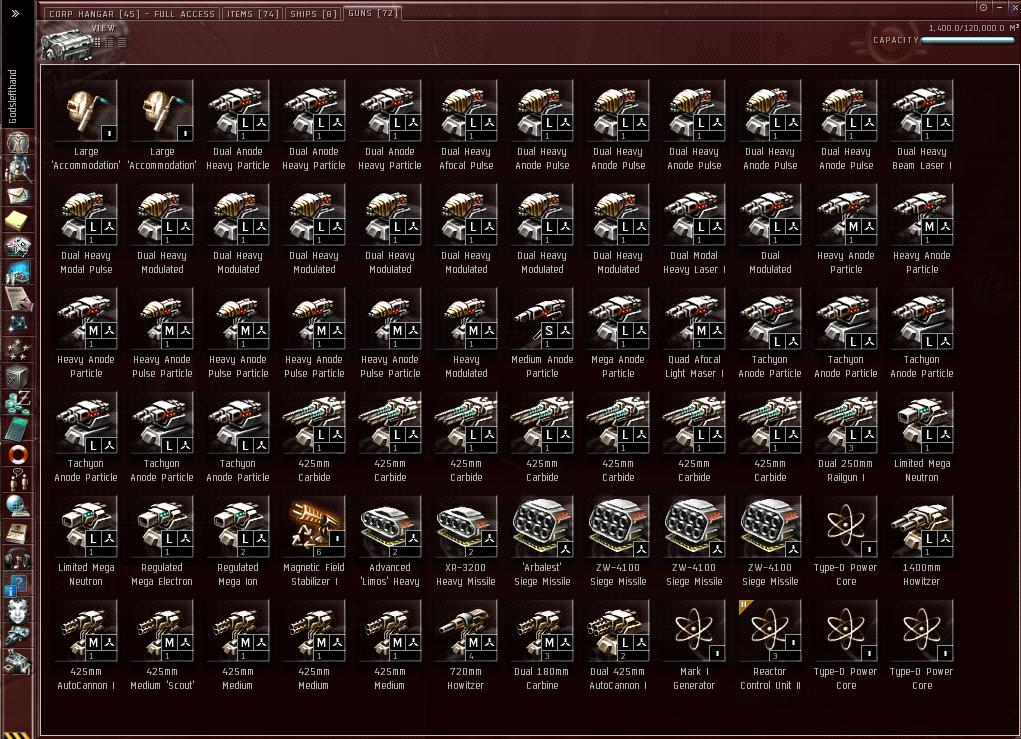This screenshot has height=739, width=1021.
Task: Open the chat channels people icon
Action: 18,480
